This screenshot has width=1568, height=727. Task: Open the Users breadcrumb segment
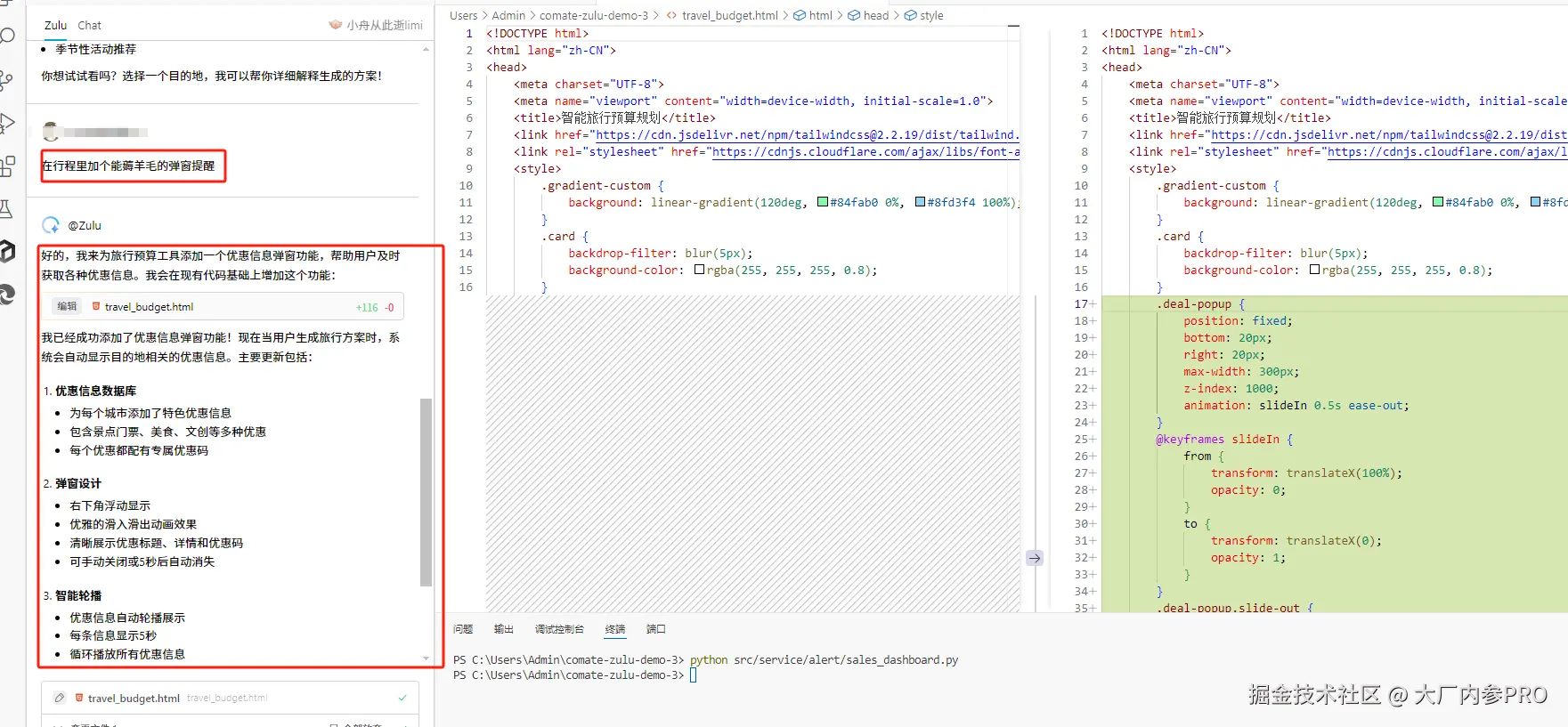pyautogui.click(x=463, y=15)
